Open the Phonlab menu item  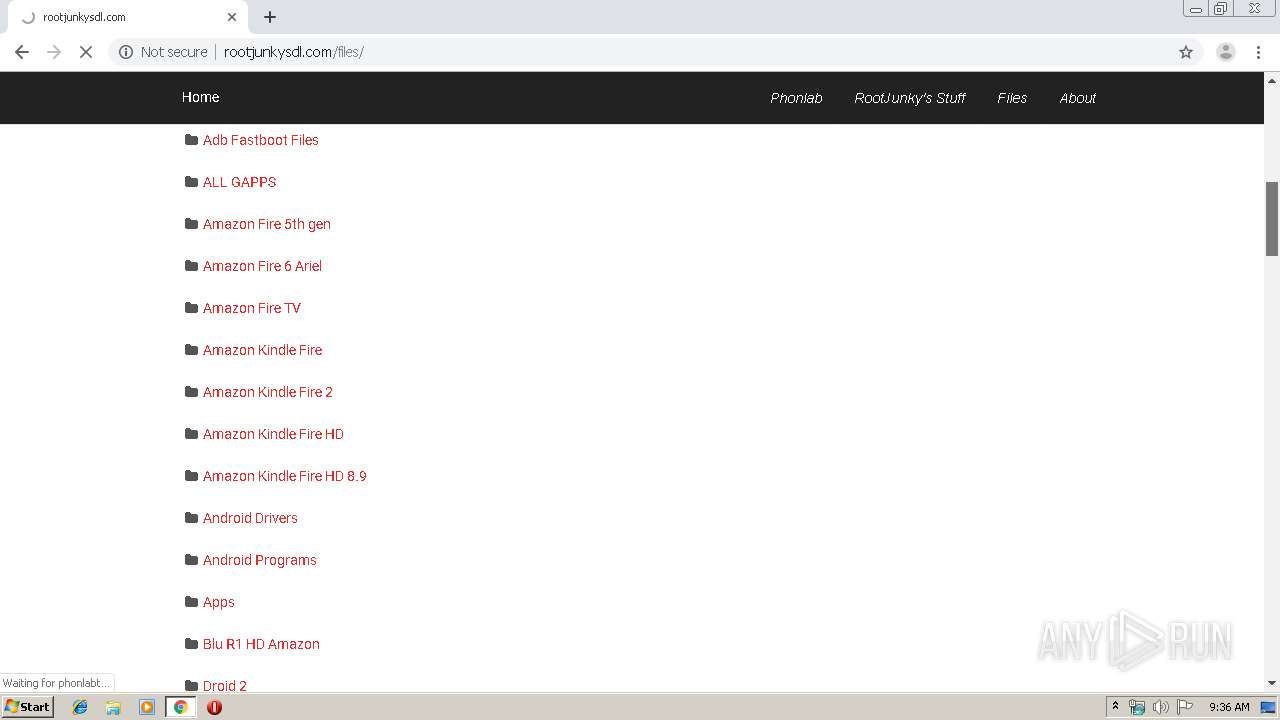(796, 98)
